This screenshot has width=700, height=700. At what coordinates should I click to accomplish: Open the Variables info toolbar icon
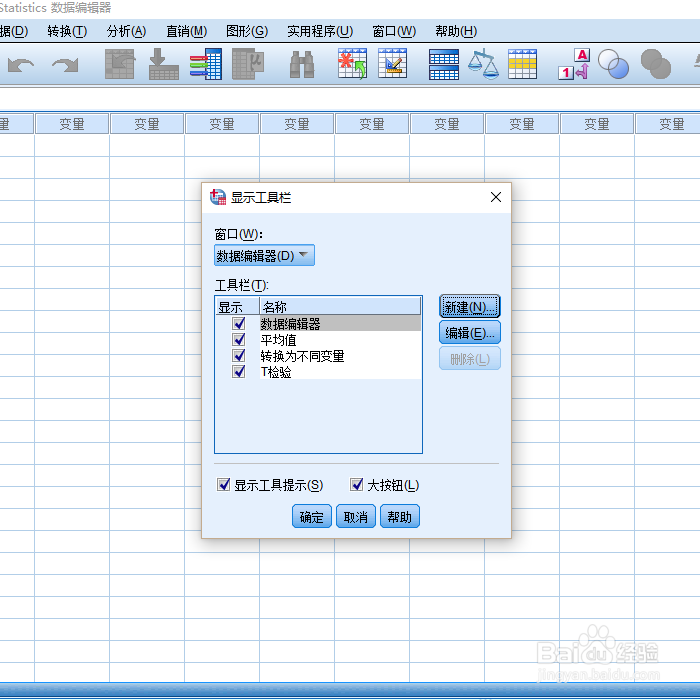pyautogui.click(x=206, y=64)
